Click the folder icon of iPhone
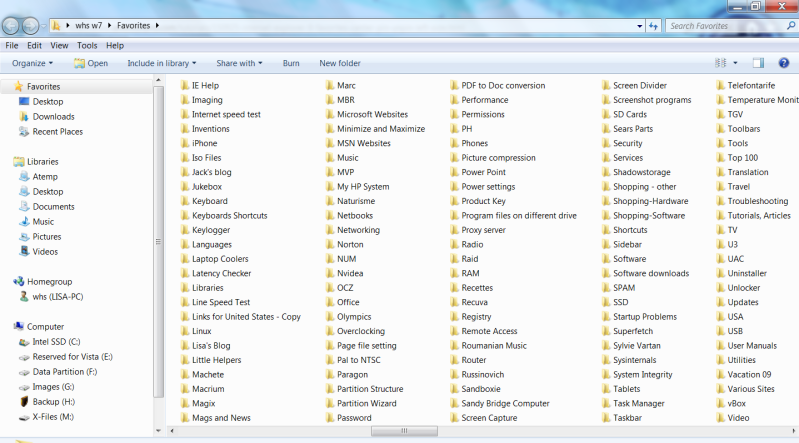799x443 pixels. [185, 143]
